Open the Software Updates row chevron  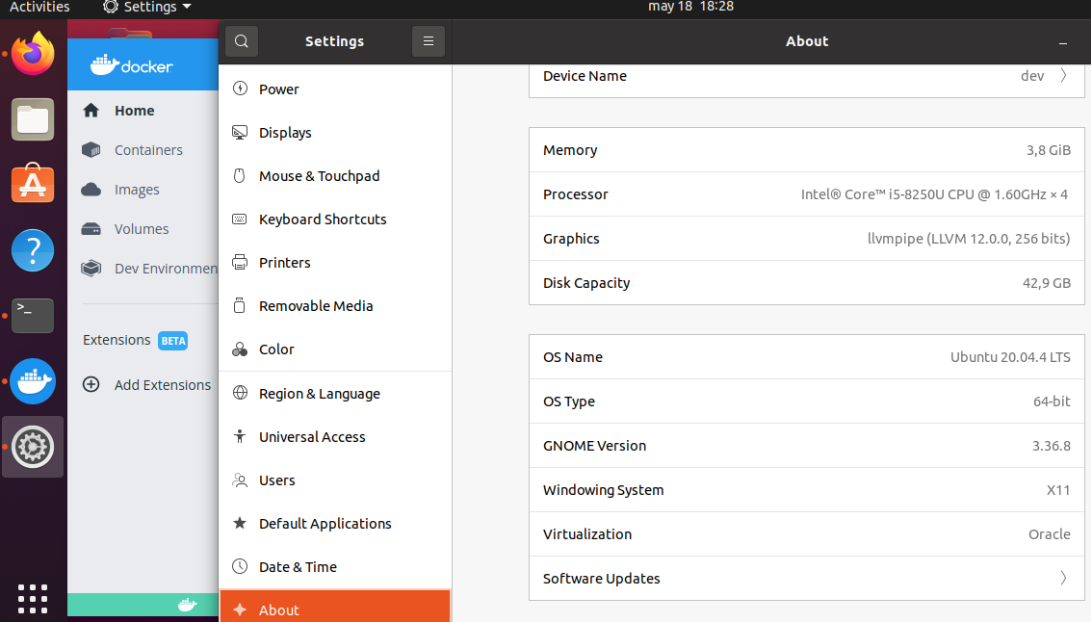1063,577
